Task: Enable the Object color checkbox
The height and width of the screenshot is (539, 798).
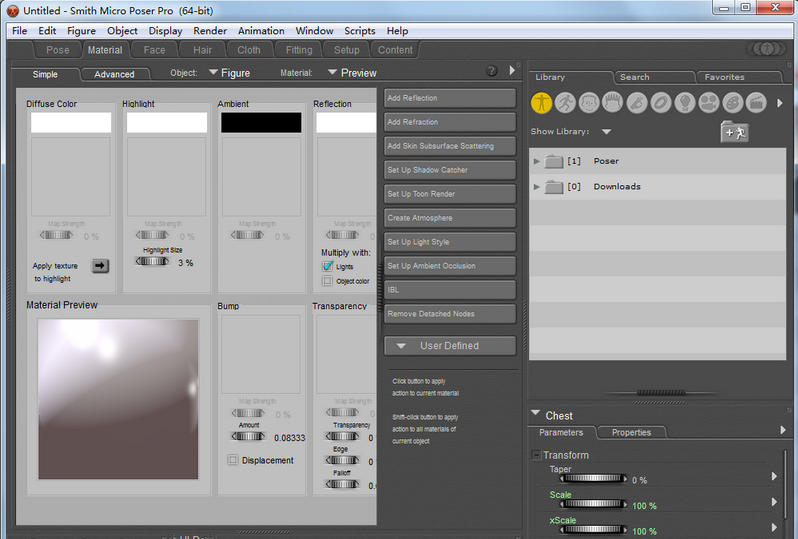Action: click(x=327, y=281)
